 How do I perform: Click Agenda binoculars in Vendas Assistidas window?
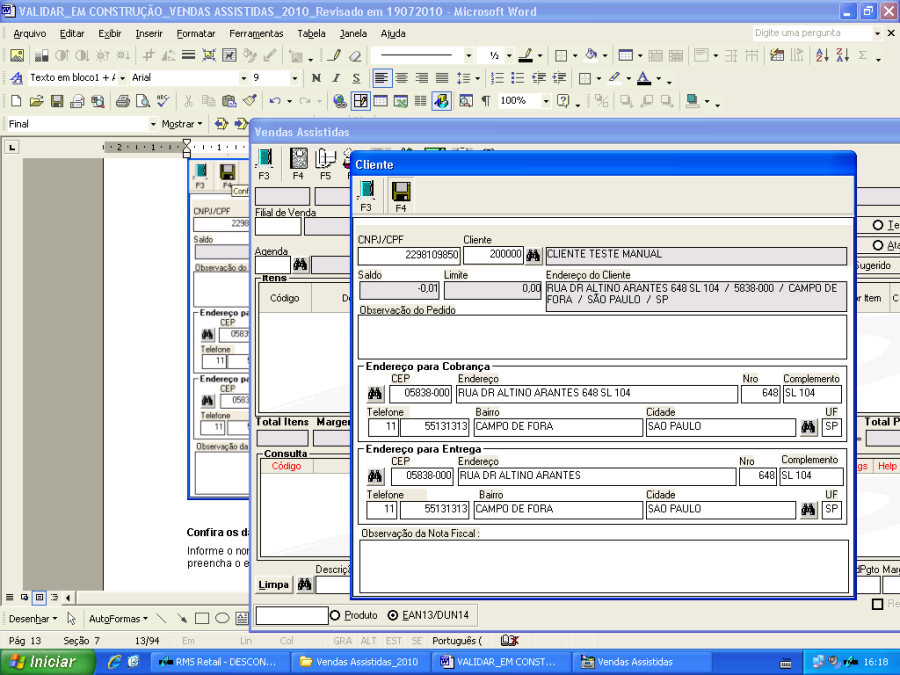[x=300, y=265]
